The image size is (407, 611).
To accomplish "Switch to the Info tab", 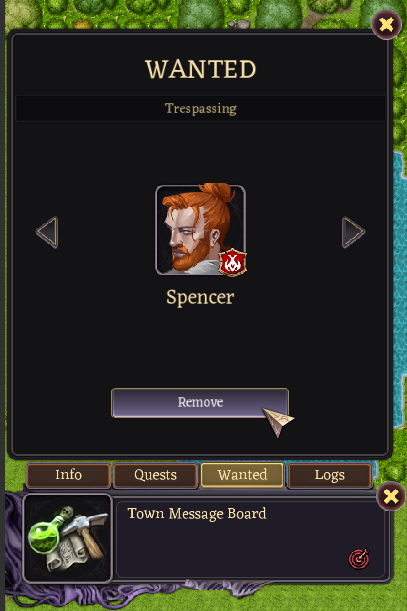I will coord(68,475).
